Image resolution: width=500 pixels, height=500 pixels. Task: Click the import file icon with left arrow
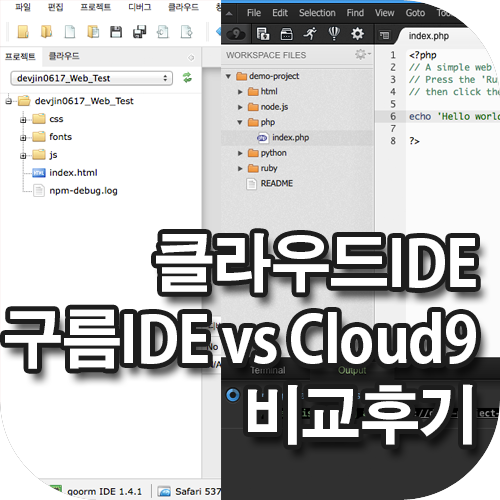[x=163, y=32]
